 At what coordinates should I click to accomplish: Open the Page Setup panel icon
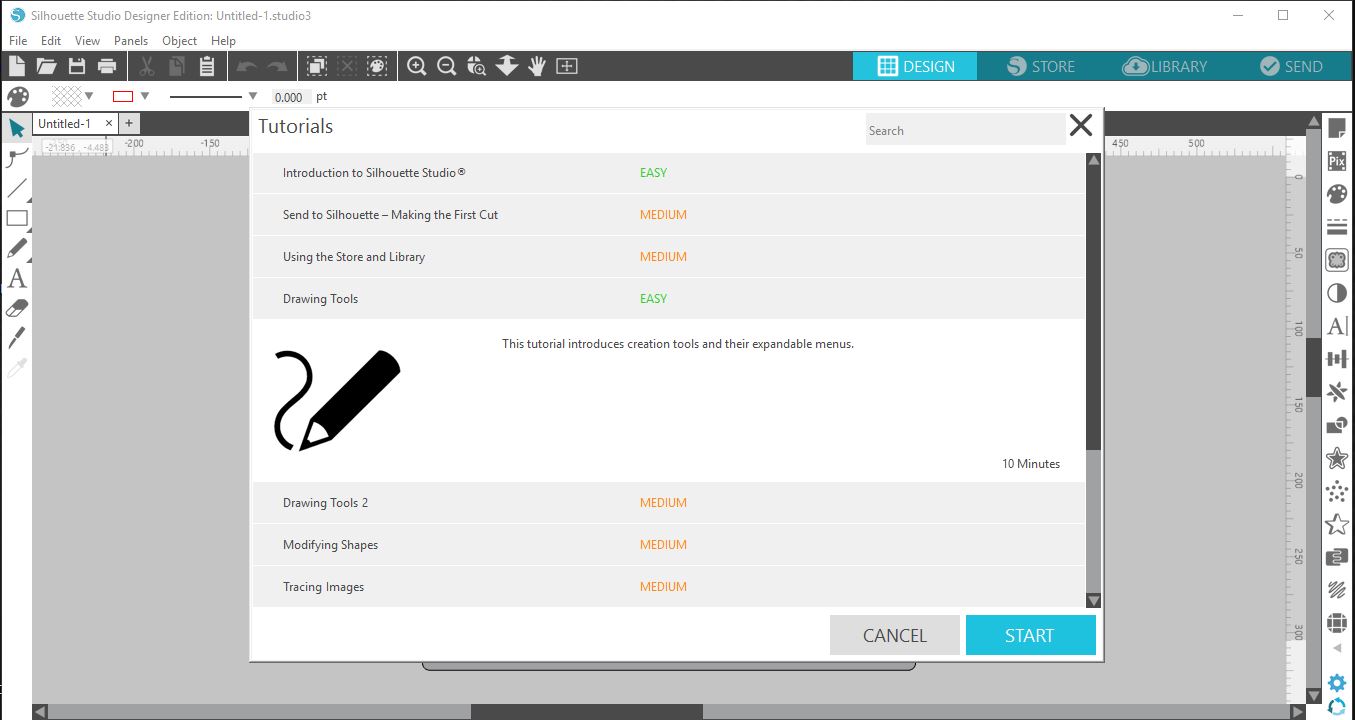(x=1337, y=129)
